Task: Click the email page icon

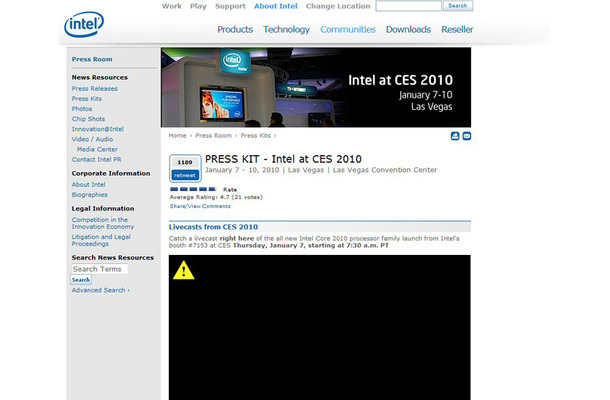Action: [x=467, y=136]
